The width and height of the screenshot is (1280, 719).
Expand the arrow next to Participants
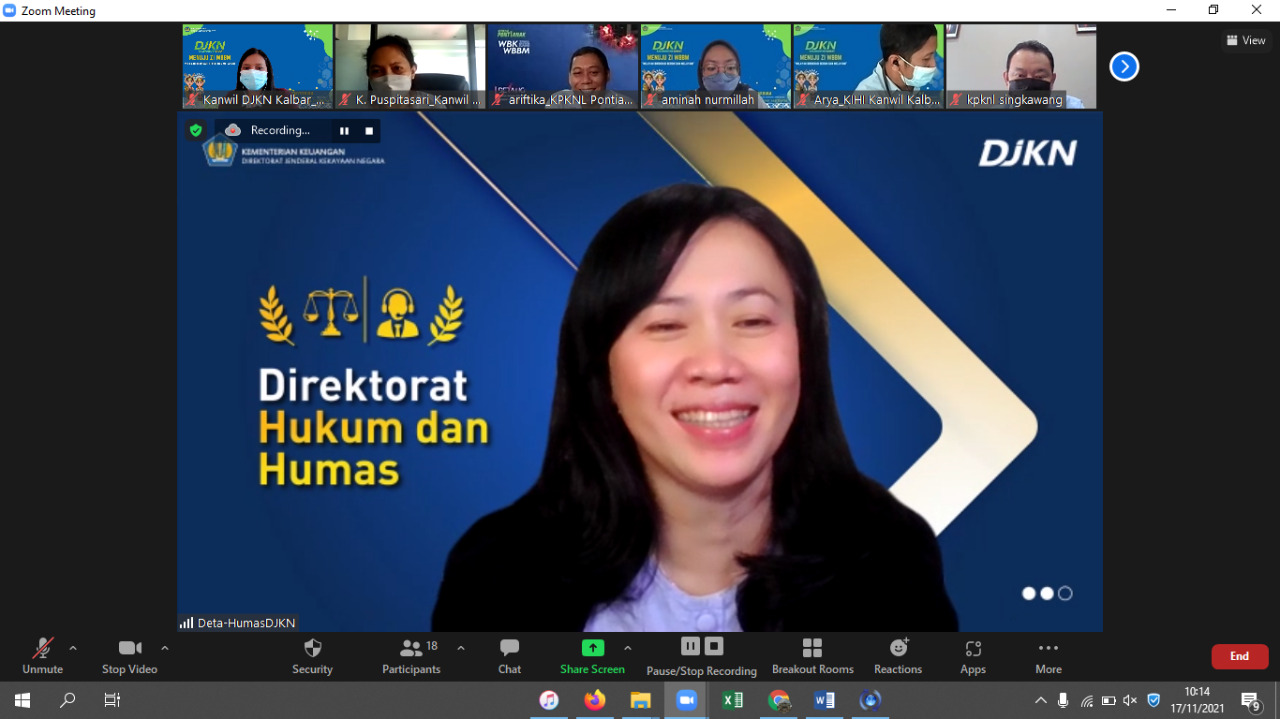[461, 648]
